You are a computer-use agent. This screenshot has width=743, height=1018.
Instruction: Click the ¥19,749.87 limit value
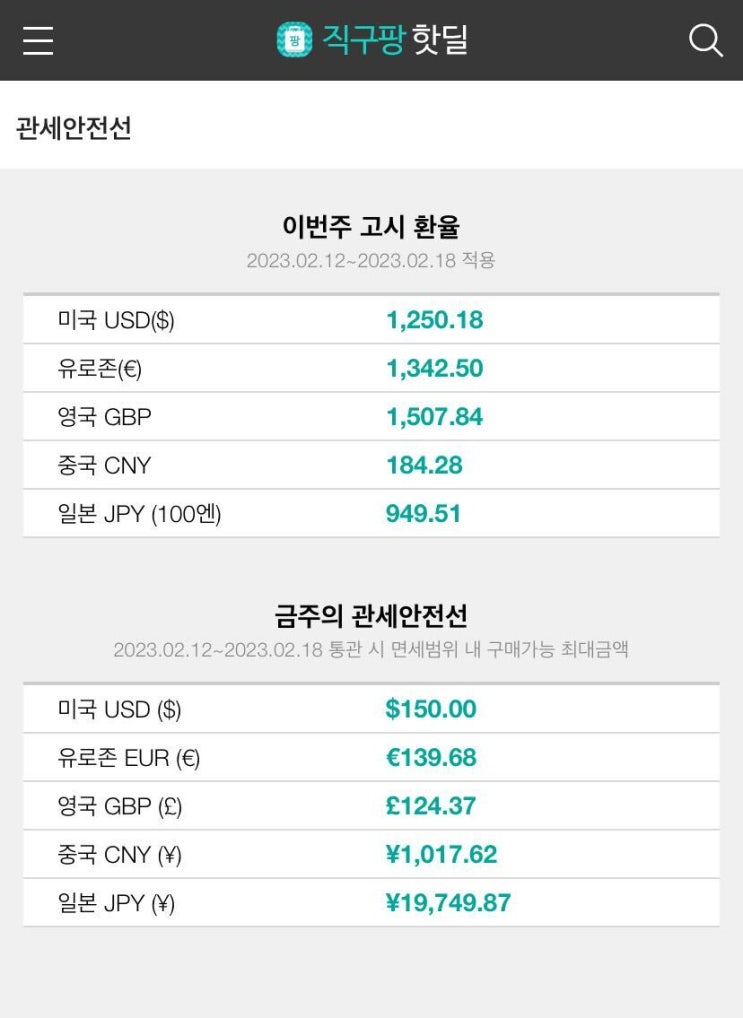pos(448,903)
